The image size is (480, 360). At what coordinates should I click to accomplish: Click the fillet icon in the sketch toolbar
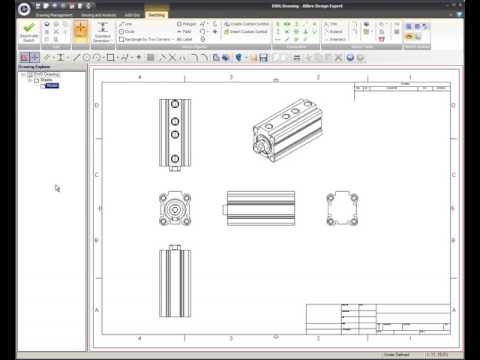coord(195,58)
